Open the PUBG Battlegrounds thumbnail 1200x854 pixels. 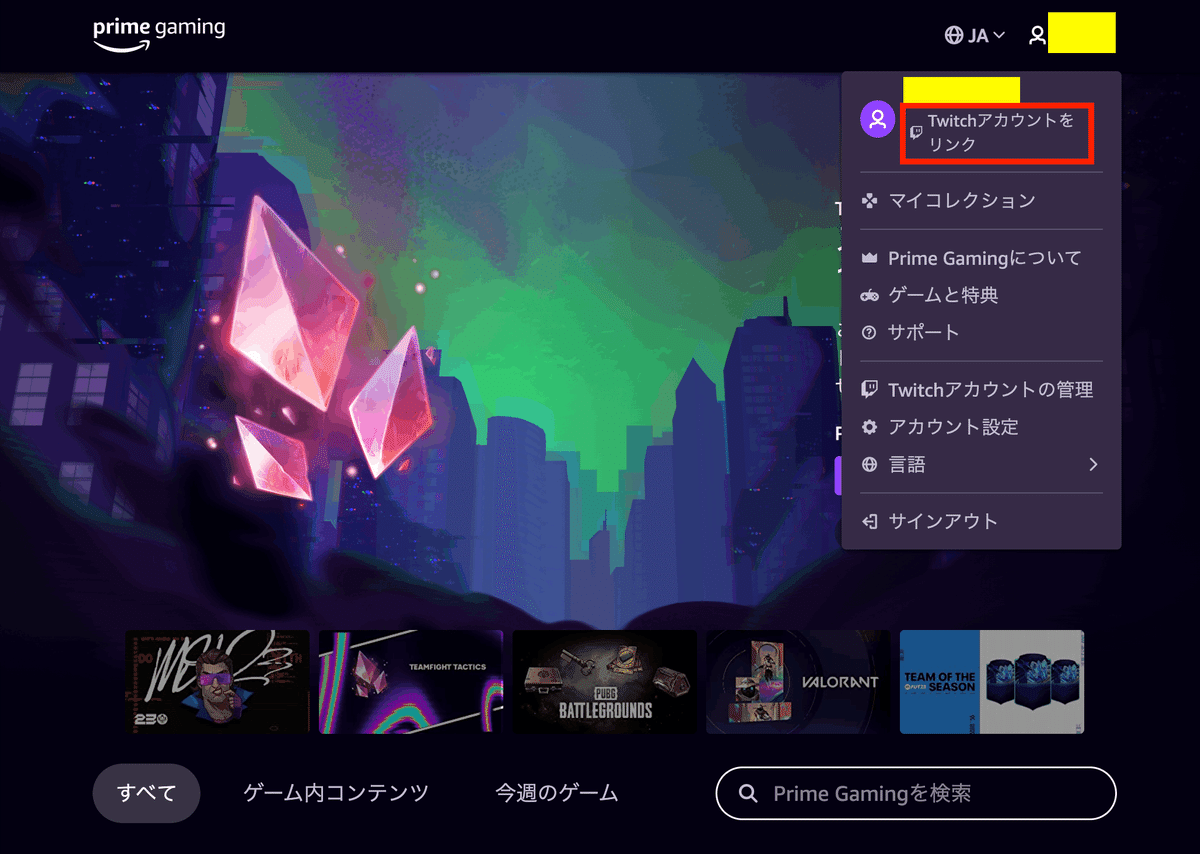(x=604, y=682)
